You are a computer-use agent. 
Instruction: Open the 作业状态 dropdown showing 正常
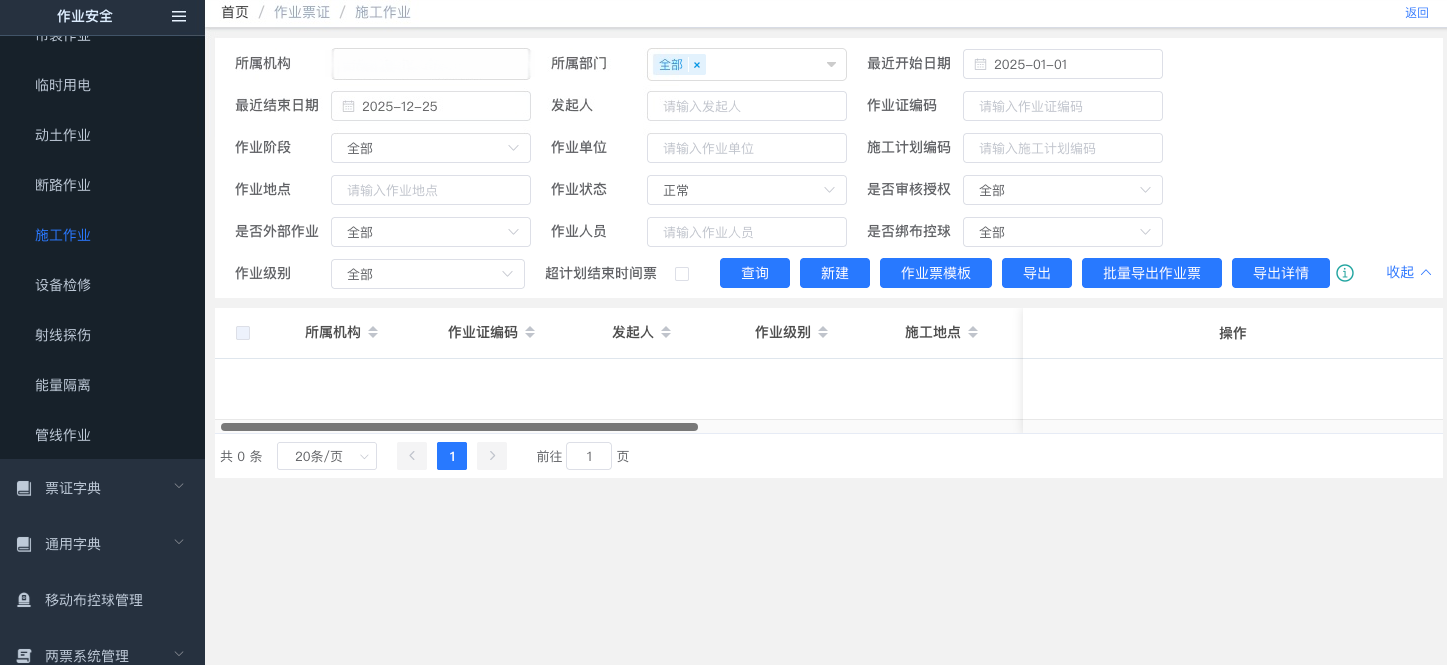point(746,190)
